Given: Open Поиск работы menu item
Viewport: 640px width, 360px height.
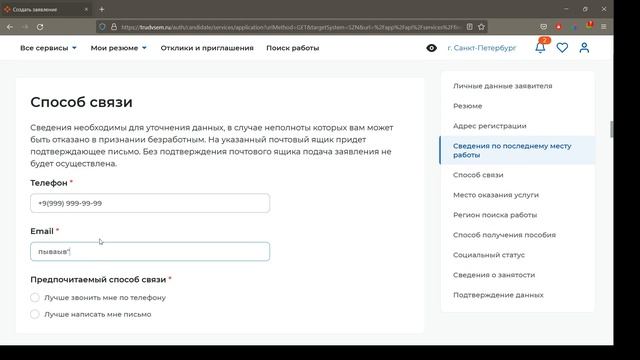Looking at the screenshot, I should 293,48.
